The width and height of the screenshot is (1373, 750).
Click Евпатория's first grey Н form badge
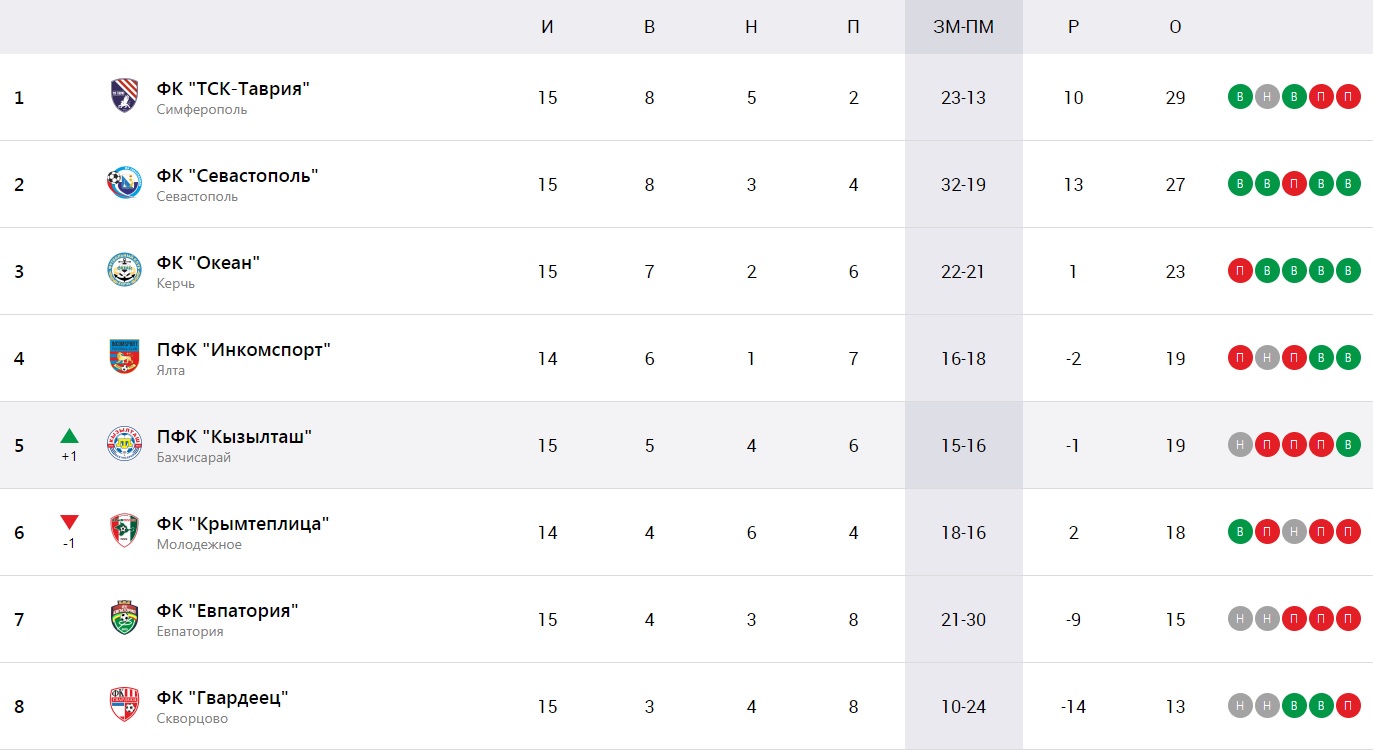1240,619
